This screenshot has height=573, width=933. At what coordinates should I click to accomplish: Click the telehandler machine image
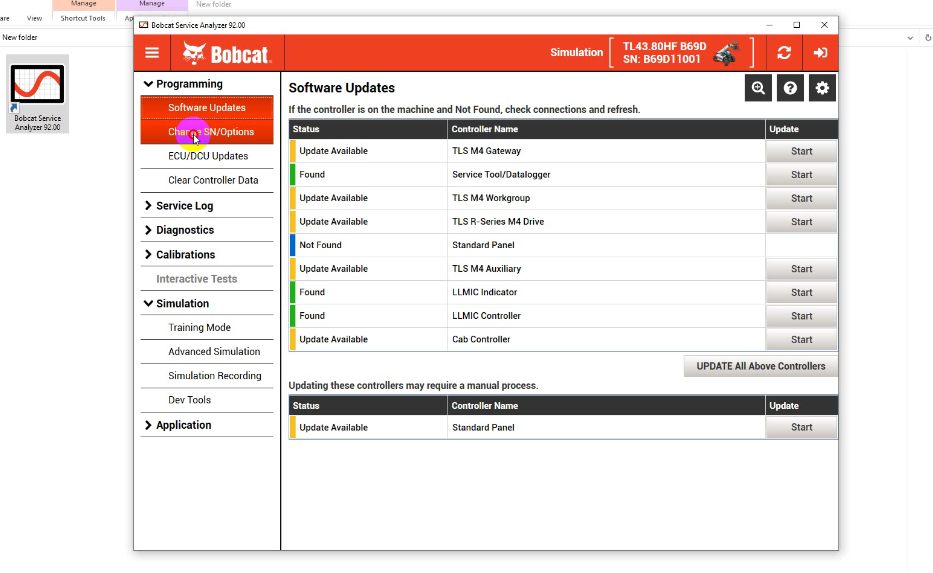(727, 53)
